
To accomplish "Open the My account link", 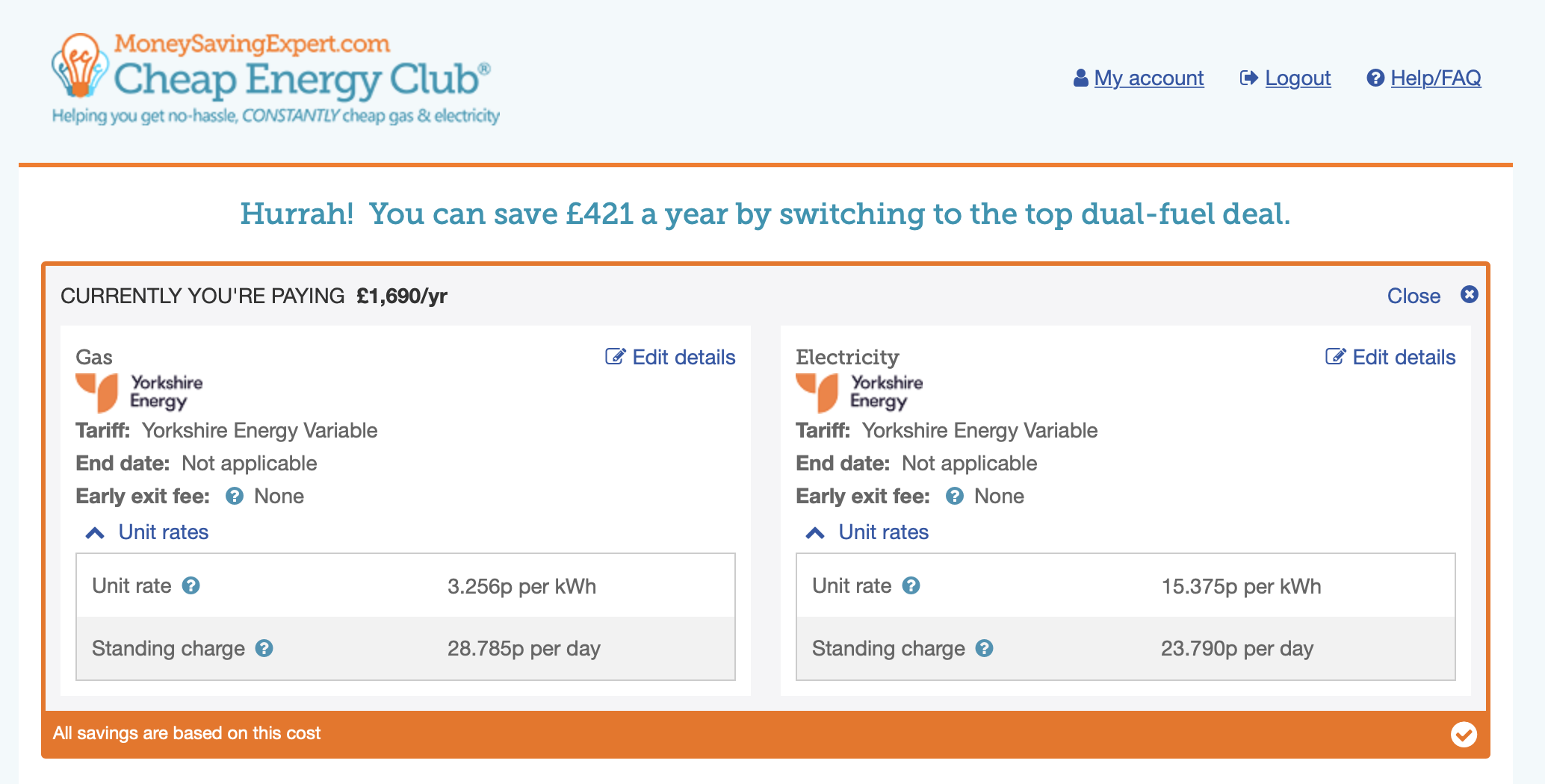I will pyautogui.click(x=1149, y=78).
